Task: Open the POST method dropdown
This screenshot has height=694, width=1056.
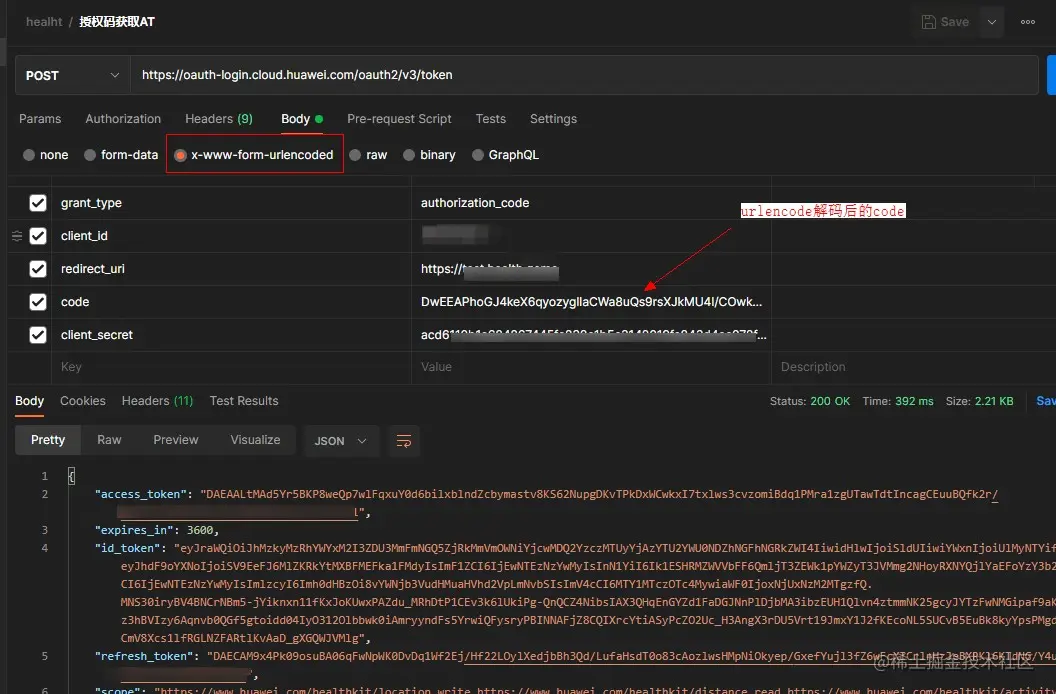Action: point(73,75)
